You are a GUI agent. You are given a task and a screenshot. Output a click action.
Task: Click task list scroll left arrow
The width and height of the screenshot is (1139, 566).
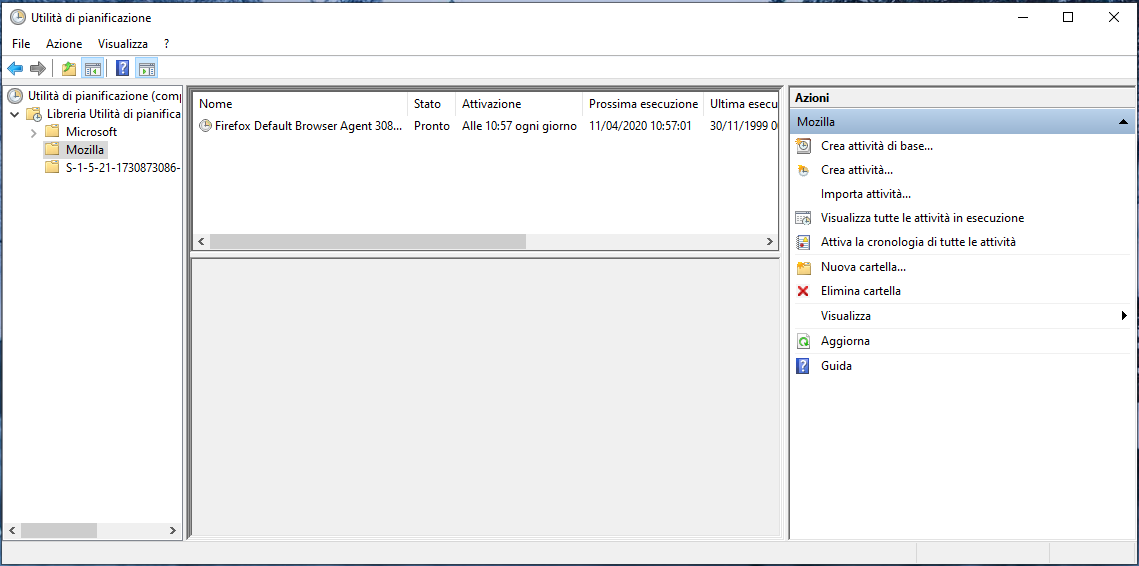pos(201,241)
